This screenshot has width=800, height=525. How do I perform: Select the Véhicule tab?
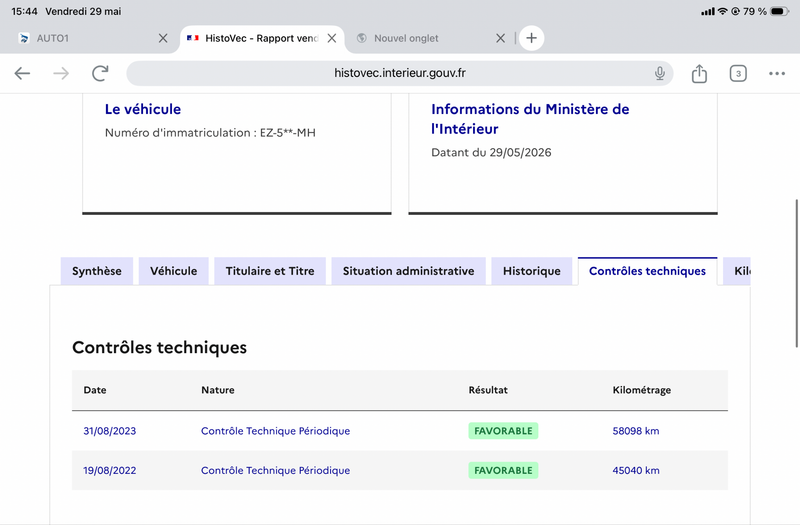(x=173, y=271)
